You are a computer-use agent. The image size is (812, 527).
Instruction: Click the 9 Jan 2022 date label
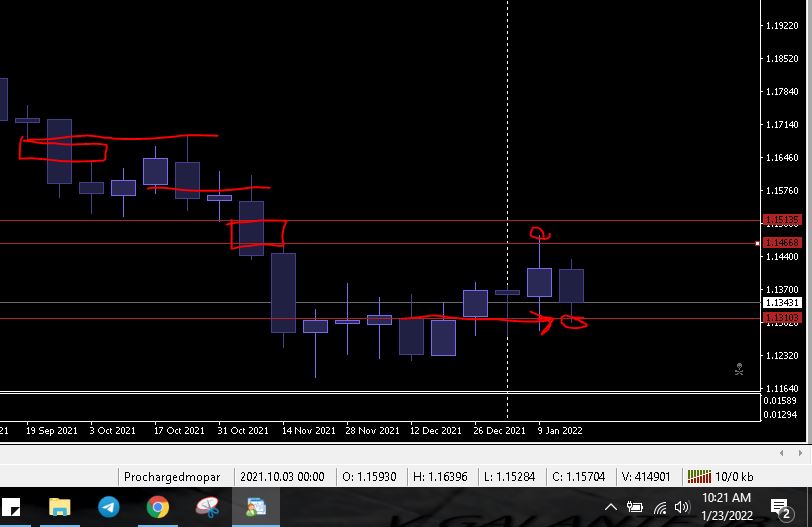click(x=560, y=431)
